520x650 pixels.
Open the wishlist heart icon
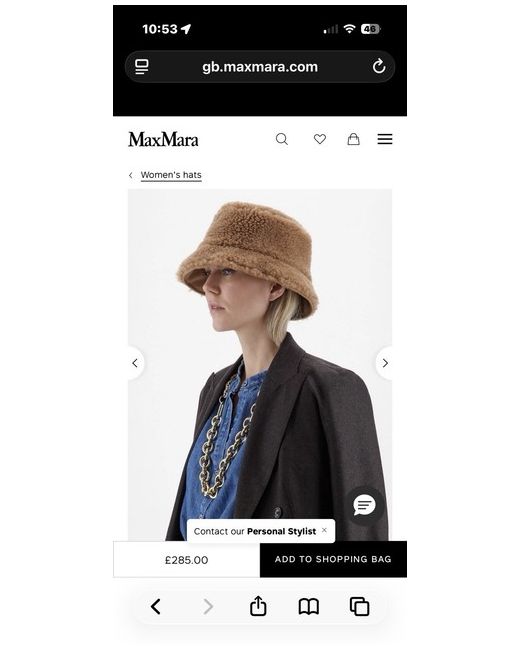[x=320, y=139]
